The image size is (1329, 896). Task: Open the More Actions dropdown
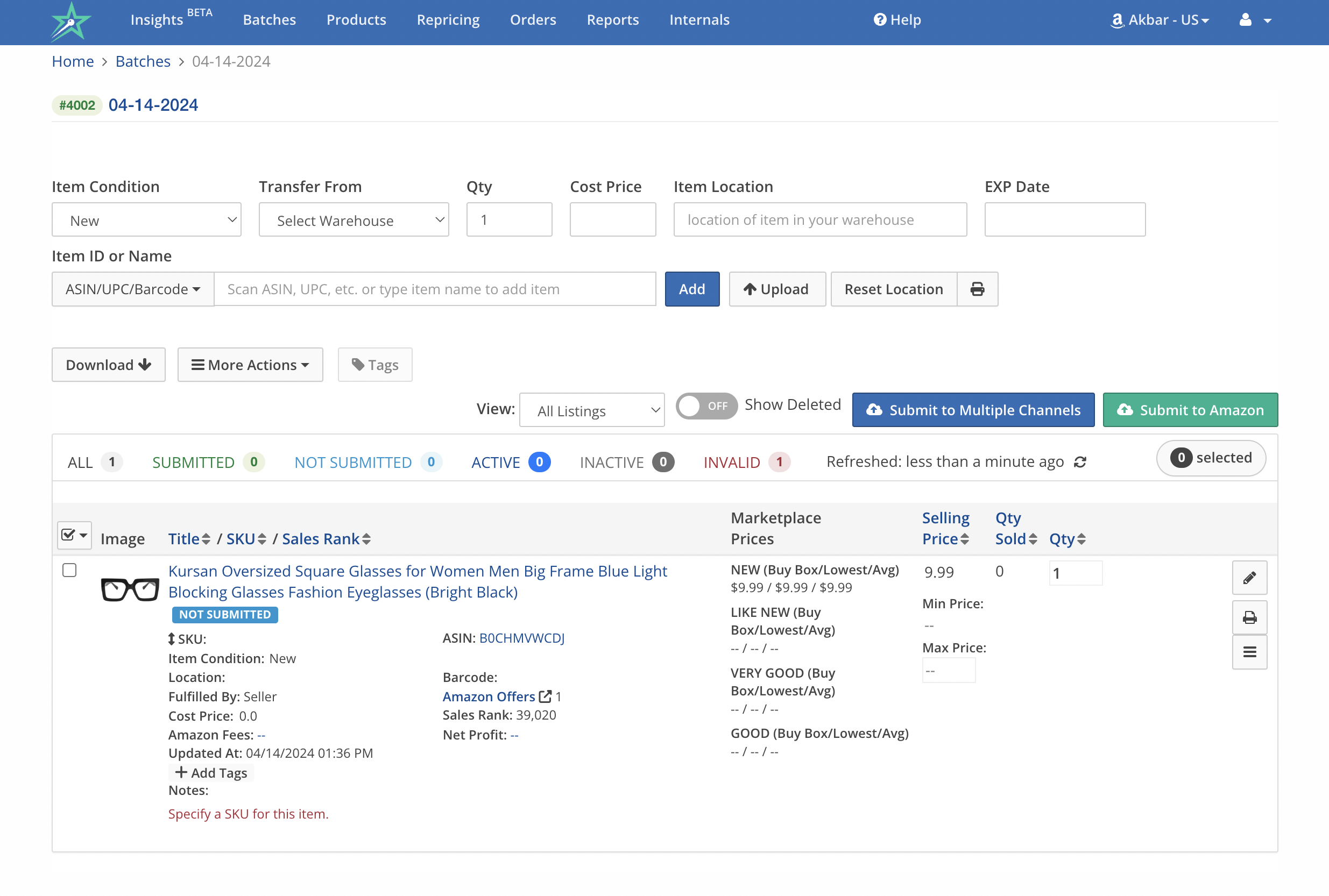click(x=250, y=365)
